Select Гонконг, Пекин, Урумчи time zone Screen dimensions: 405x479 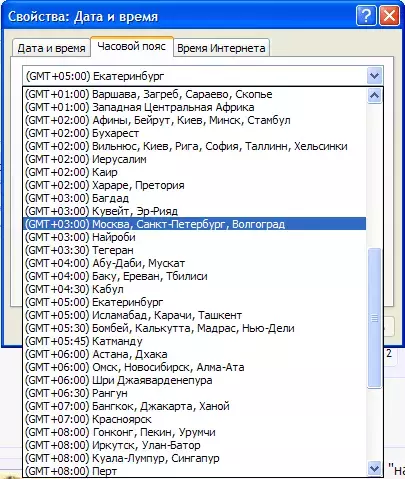point(195,432)
